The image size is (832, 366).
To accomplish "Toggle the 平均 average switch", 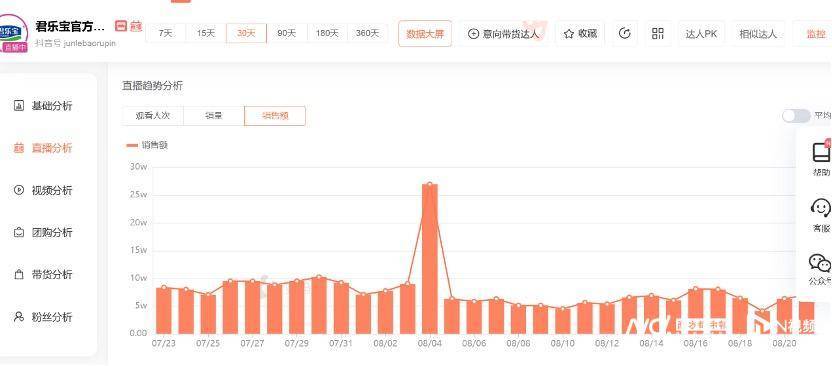I will coord(796,116).
